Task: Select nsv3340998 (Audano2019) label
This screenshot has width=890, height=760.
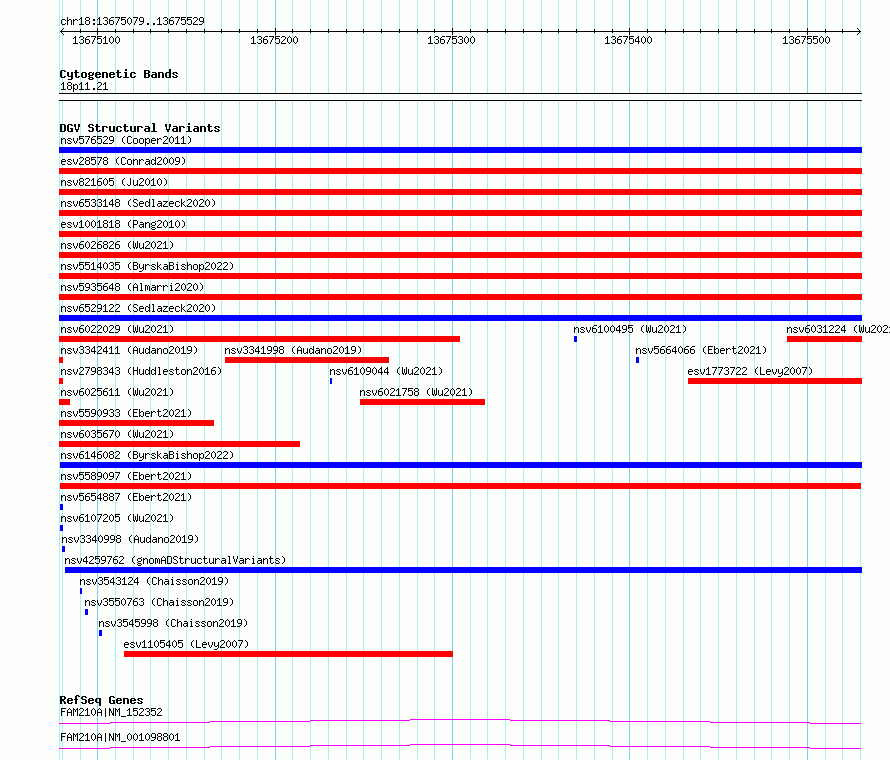Action: pos(130,539)
